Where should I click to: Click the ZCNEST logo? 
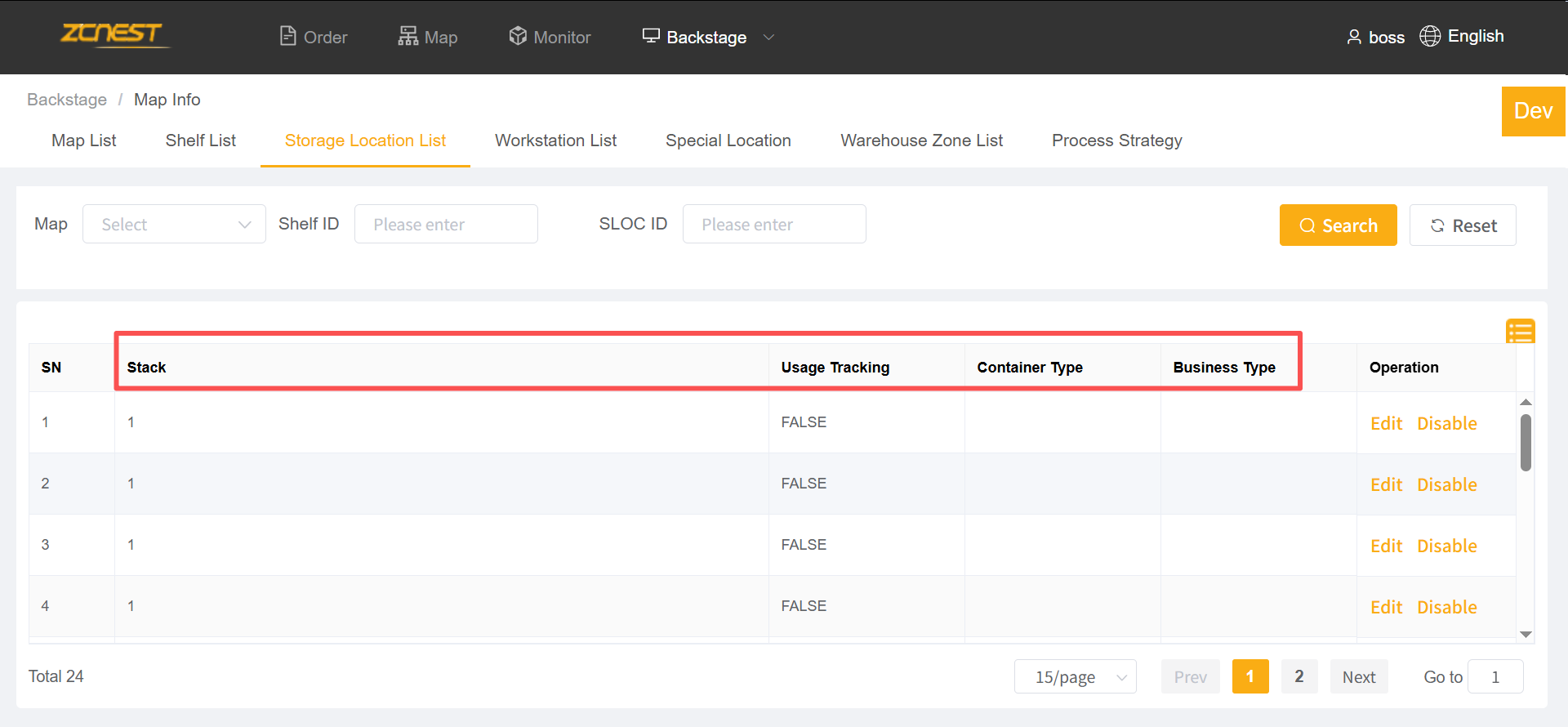pos(113,35)
